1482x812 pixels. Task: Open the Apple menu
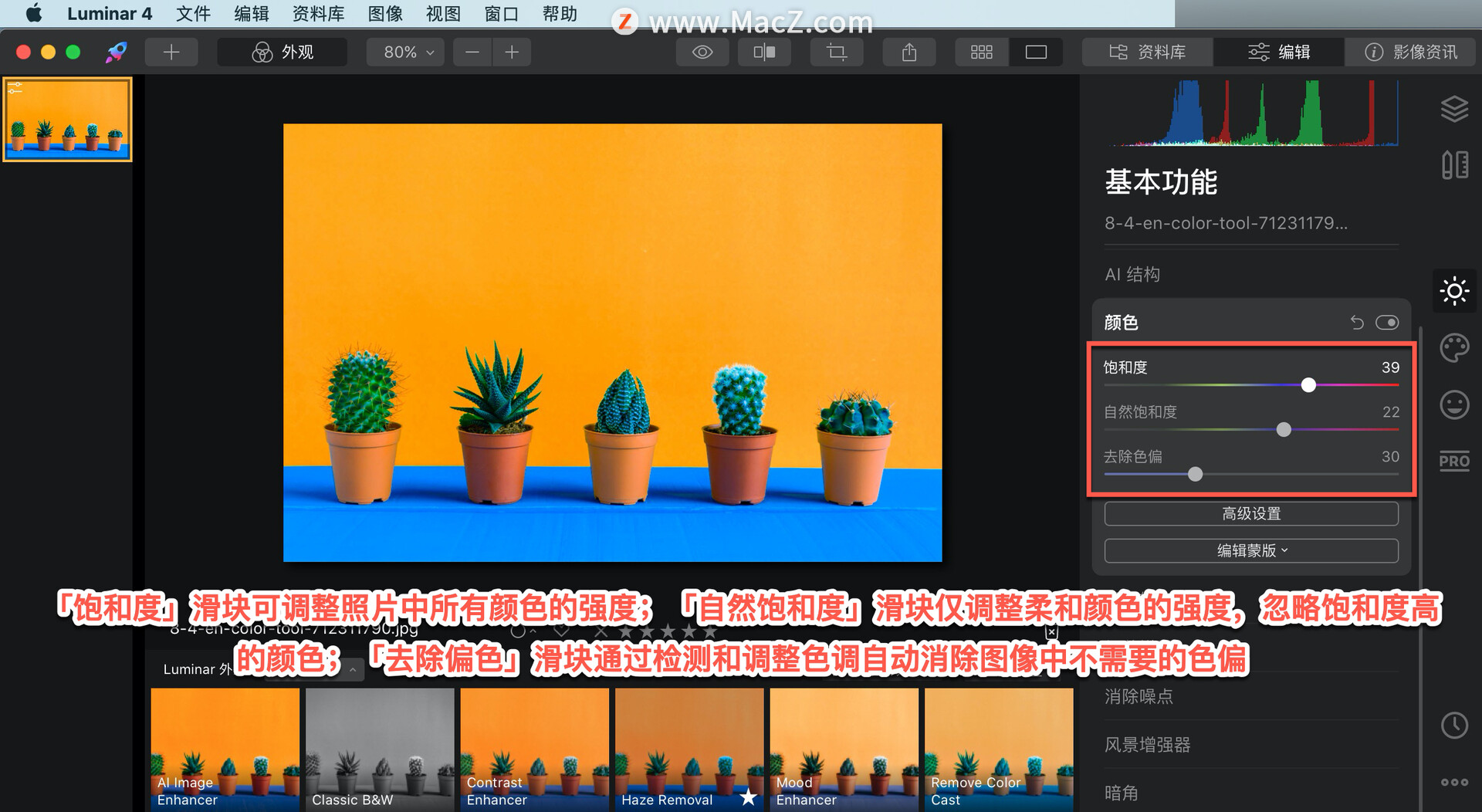coord(33,13)
